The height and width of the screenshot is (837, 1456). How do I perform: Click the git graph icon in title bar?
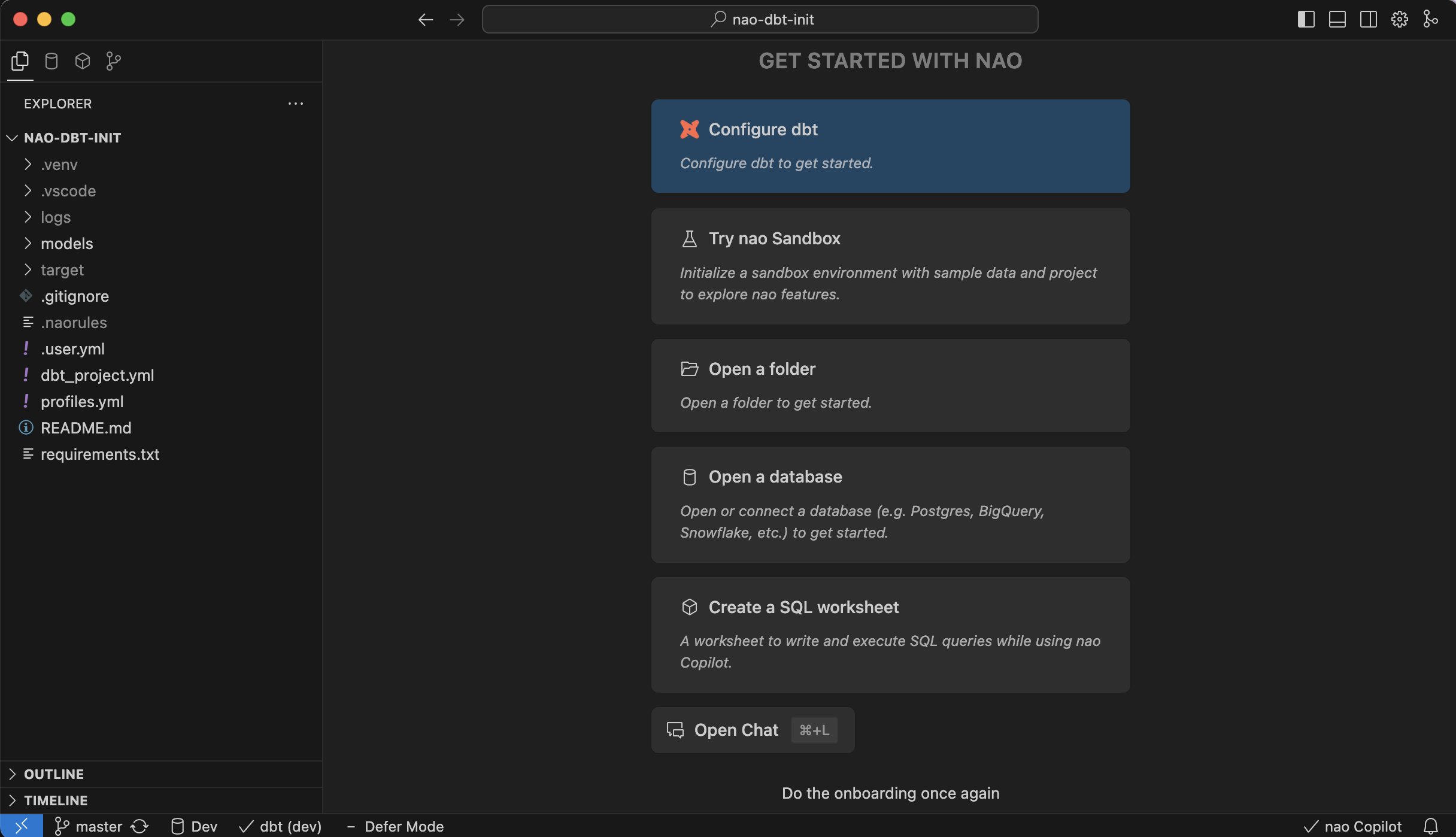pos(1431,20)
